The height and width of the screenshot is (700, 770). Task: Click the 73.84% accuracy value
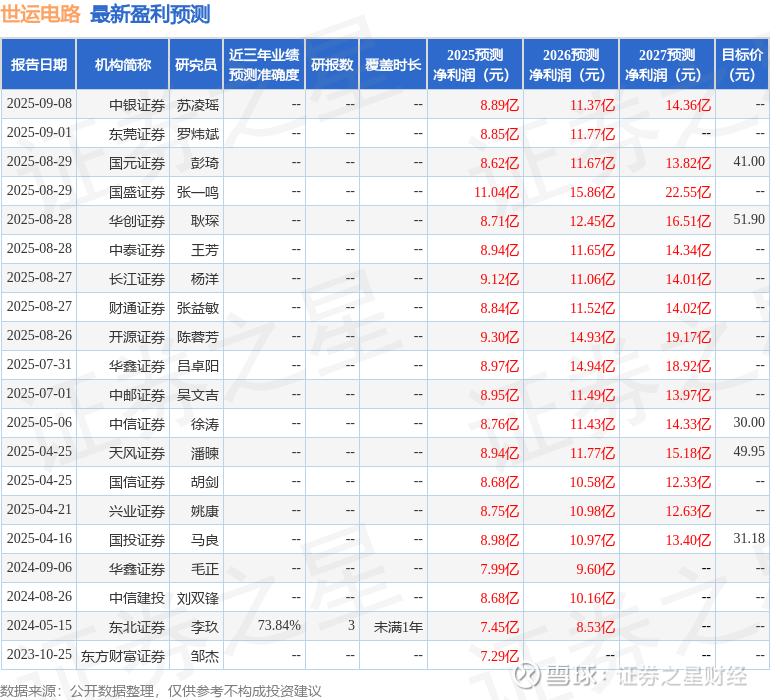click(279, 625)
